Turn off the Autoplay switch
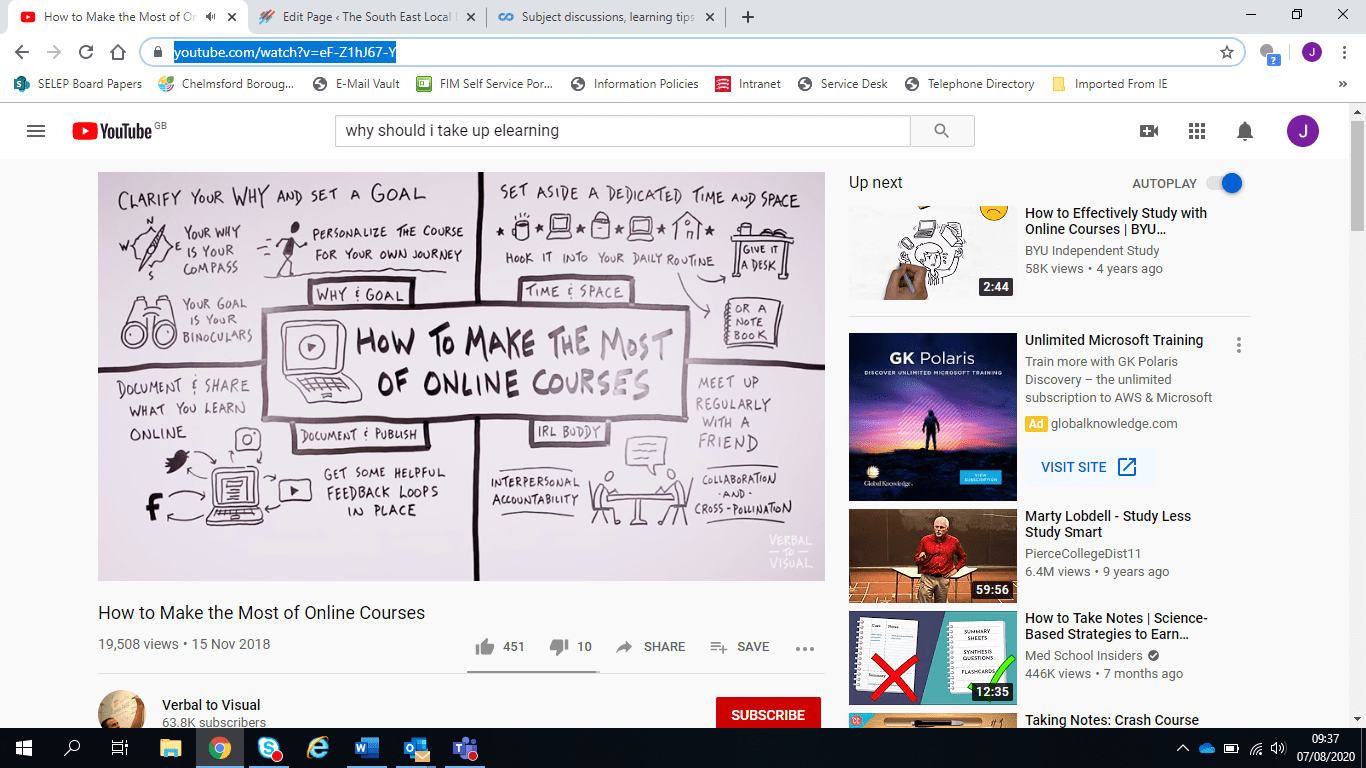 coord(1224,183)
